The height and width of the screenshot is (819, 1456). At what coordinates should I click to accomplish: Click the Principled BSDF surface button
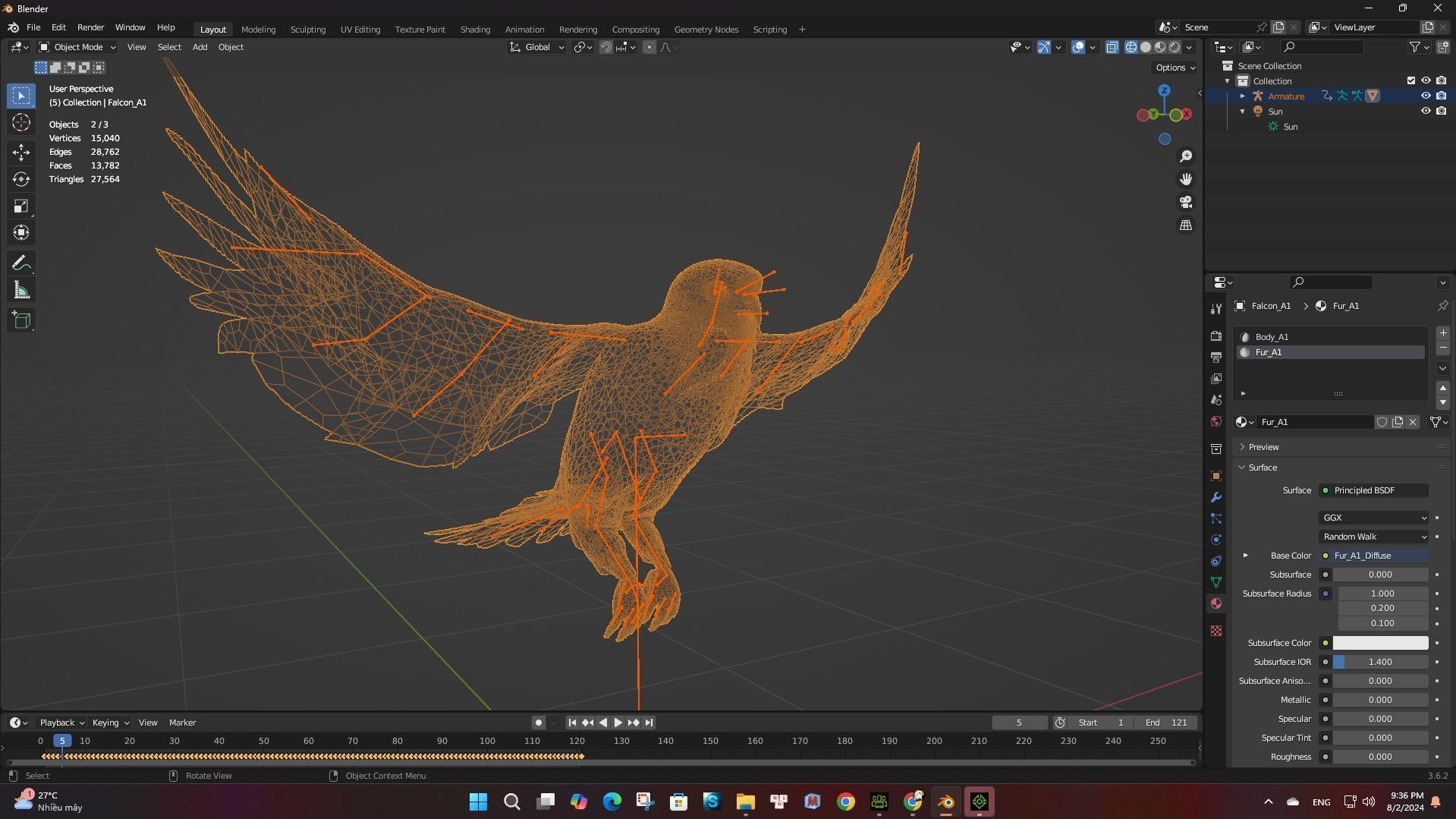coord(1373,490)
